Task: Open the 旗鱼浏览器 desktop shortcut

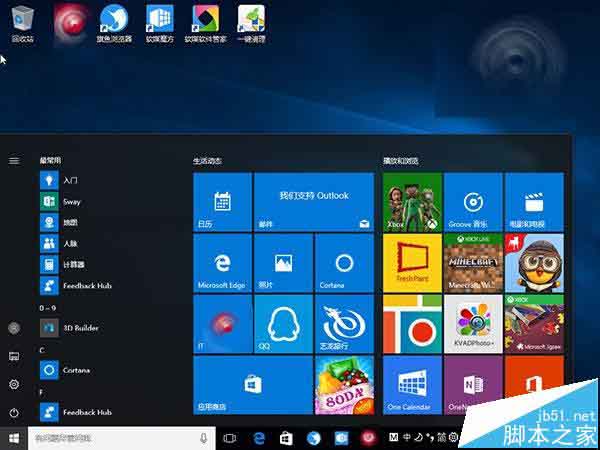Action: click(114, 24)
